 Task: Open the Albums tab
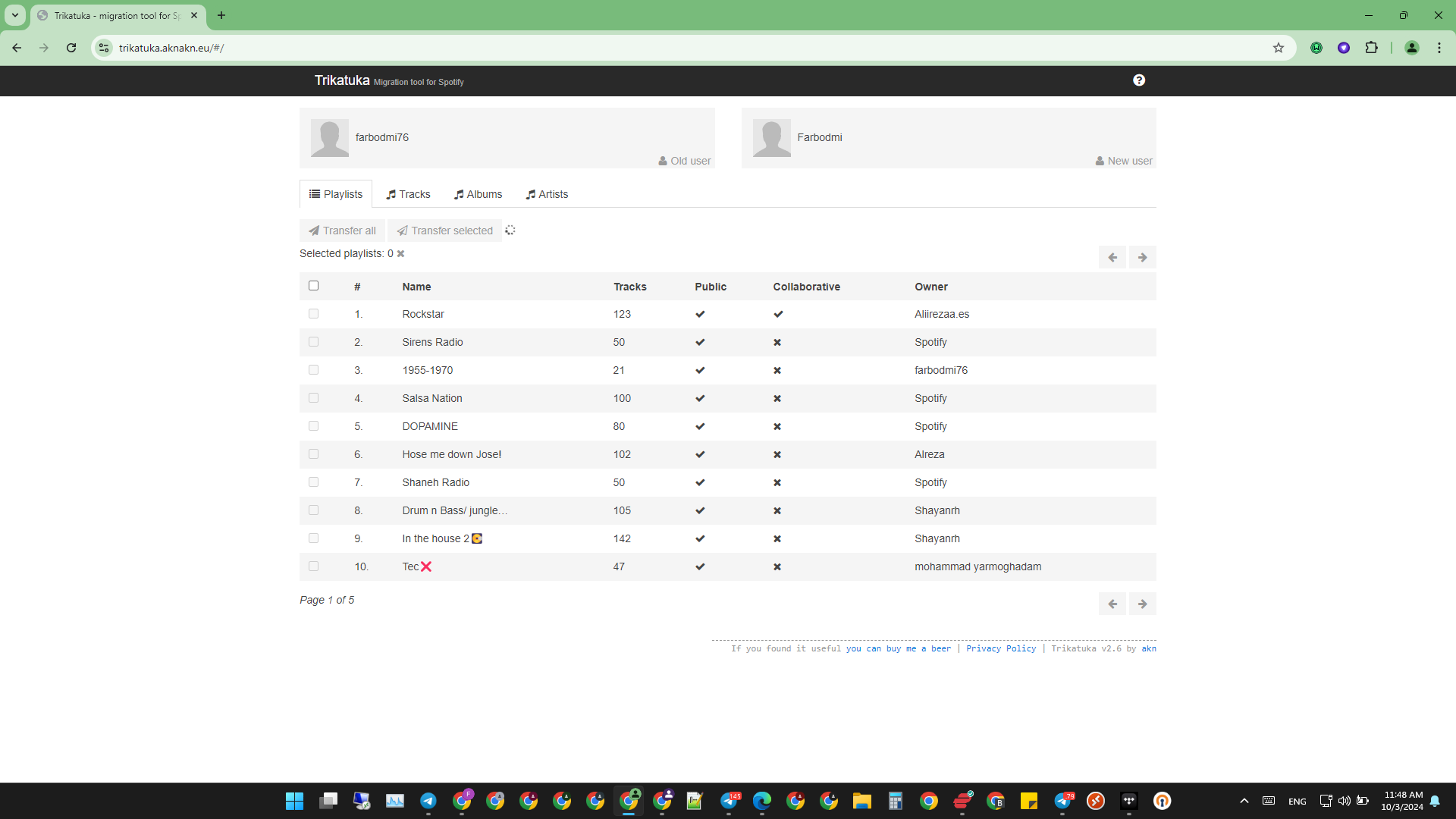click(x=478, y=194)
